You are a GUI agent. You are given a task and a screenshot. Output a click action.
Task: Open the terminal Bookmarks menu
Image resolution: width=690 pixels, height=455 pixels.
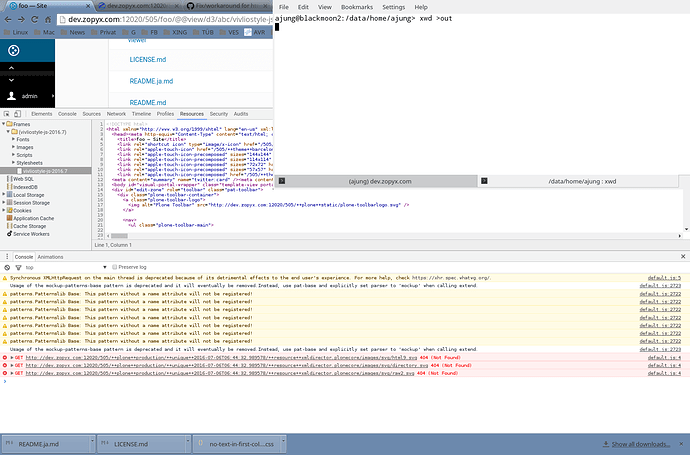click(357, 7)
